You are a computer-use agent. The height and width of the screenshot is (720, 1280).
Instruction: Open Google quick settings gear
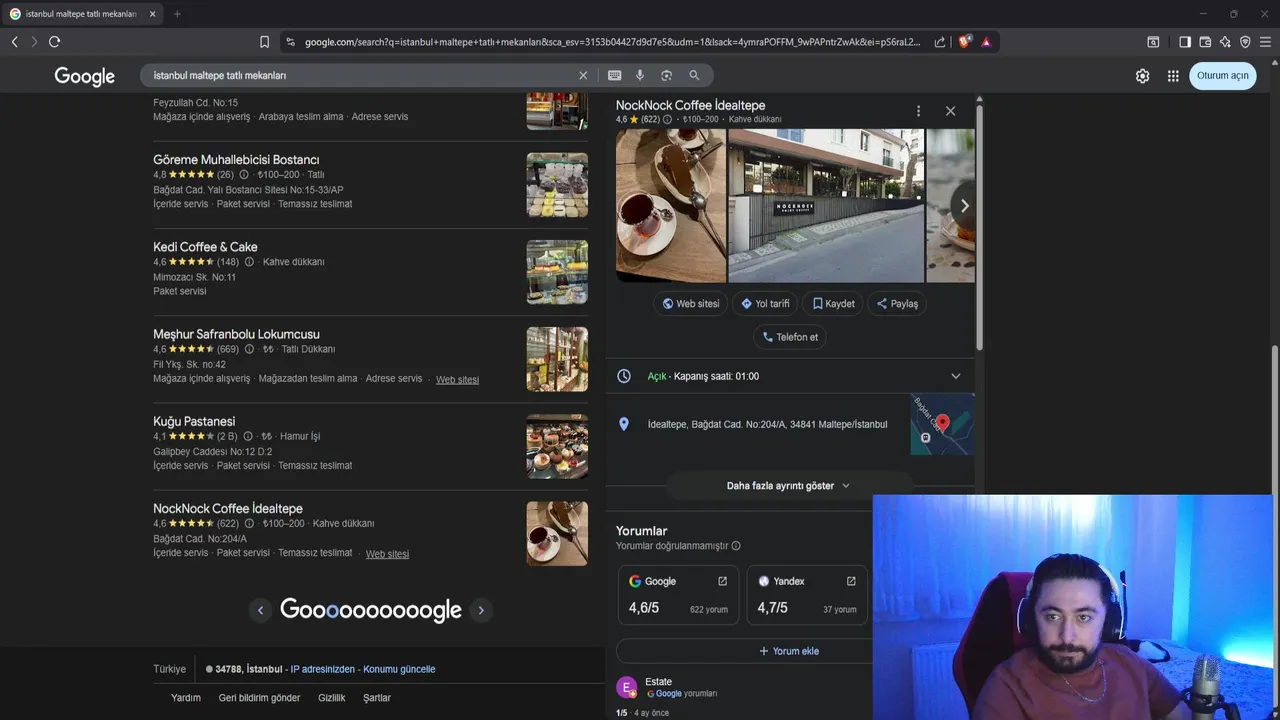tap(1142, 76)
